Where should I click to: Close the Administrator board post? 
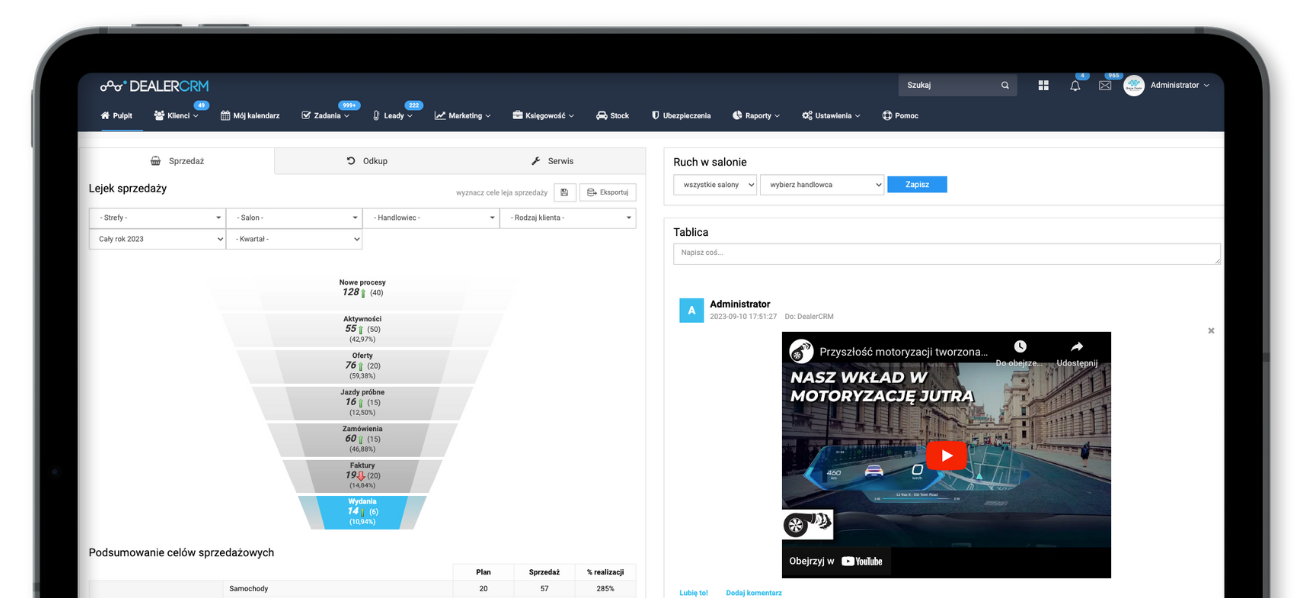click(1211, 331)
